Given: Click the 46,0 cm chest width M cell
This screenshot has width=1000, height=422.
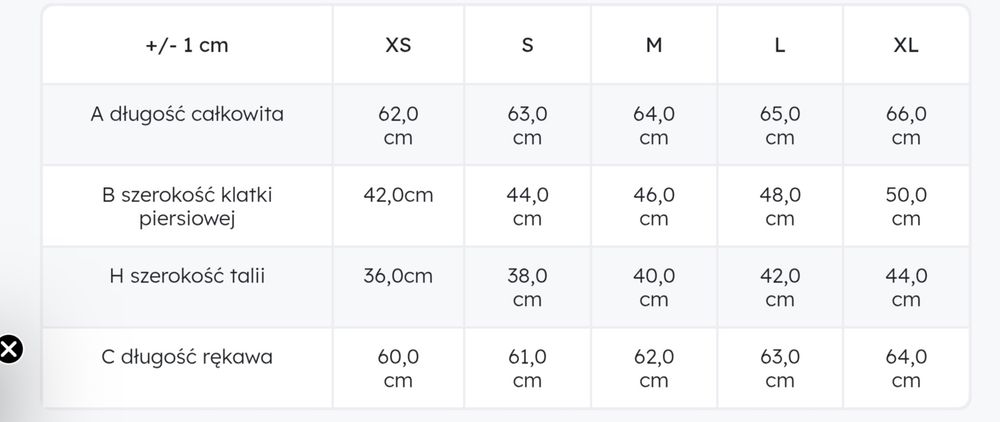Looking at the screenshot, I should coord(654,206).
